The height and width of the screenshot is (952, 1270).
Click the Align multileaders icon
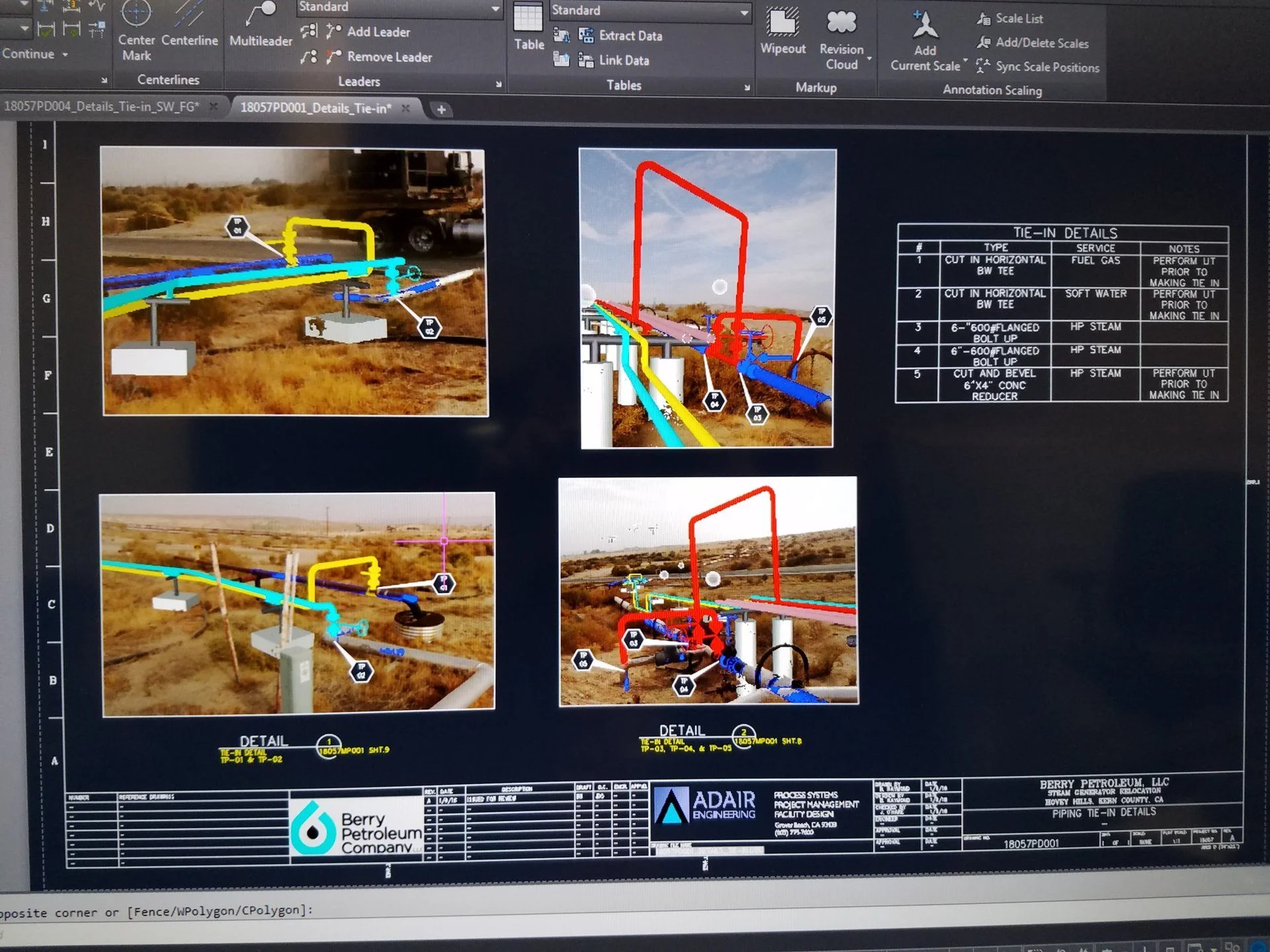coord(308,31)
